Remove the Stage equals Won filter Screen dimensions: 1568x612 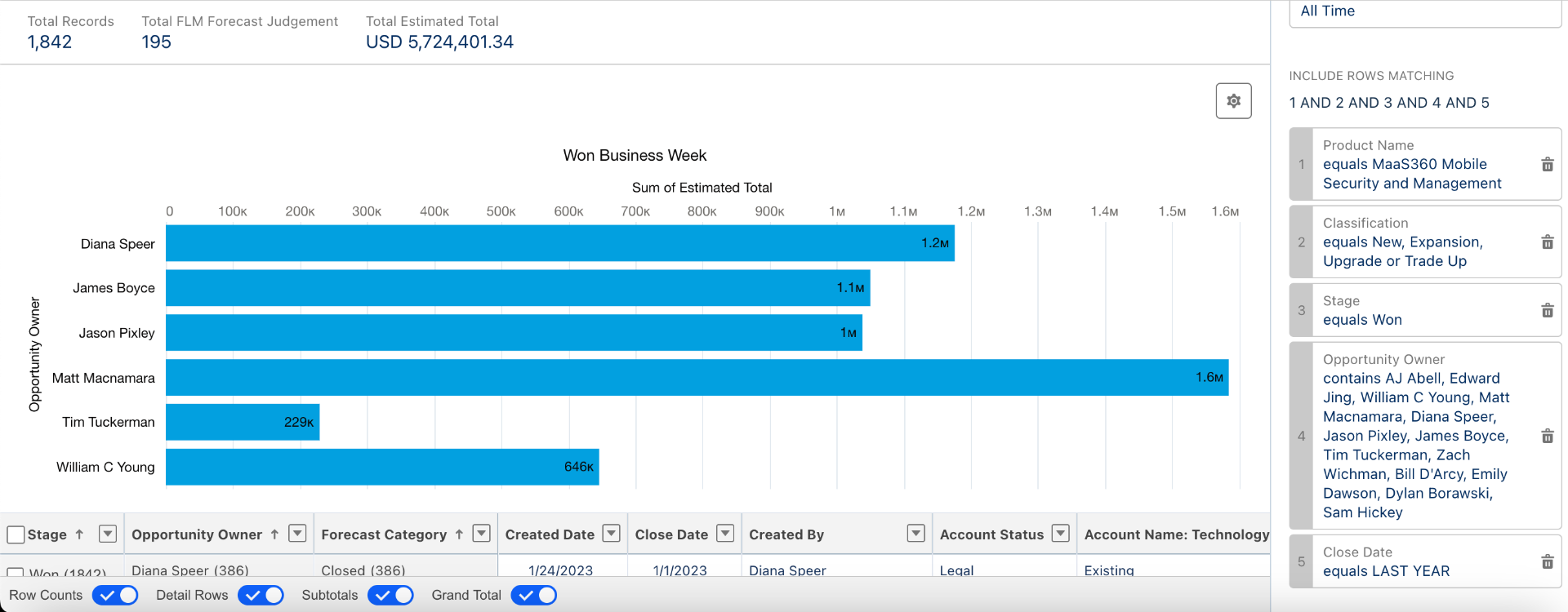click(x=1547, y=310)
